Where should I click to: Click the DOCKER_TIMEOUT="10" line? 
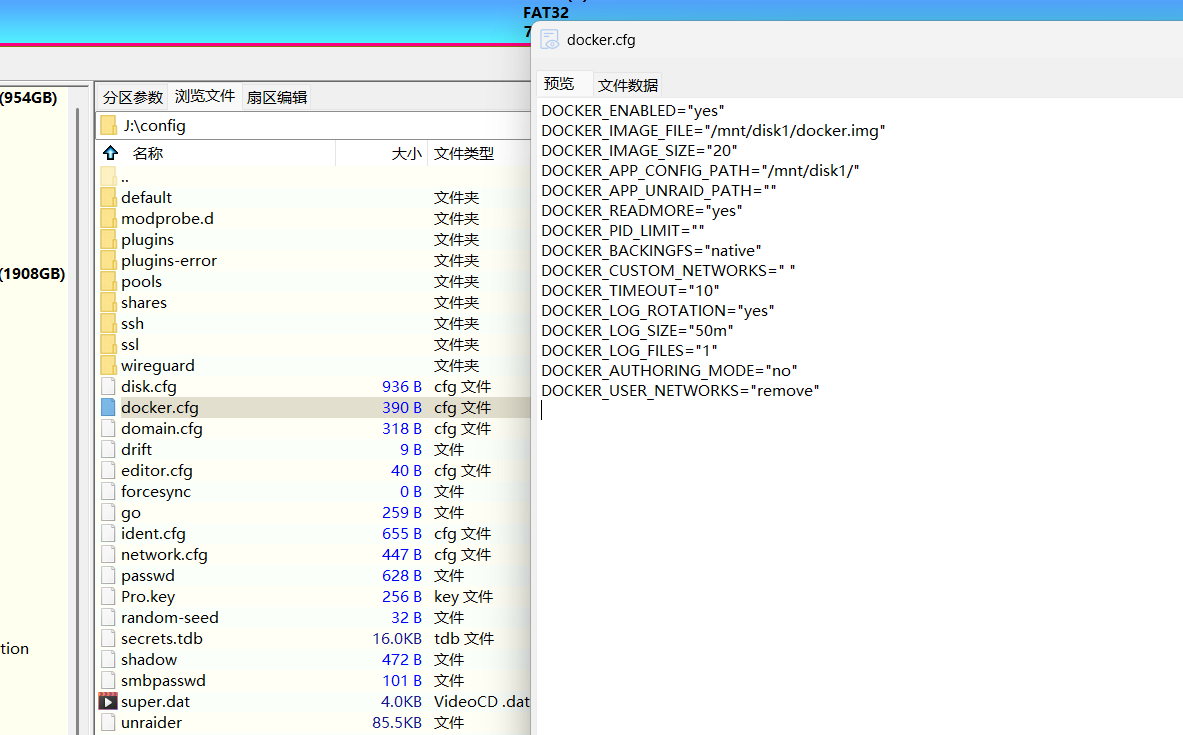click(x=630, y=291)
